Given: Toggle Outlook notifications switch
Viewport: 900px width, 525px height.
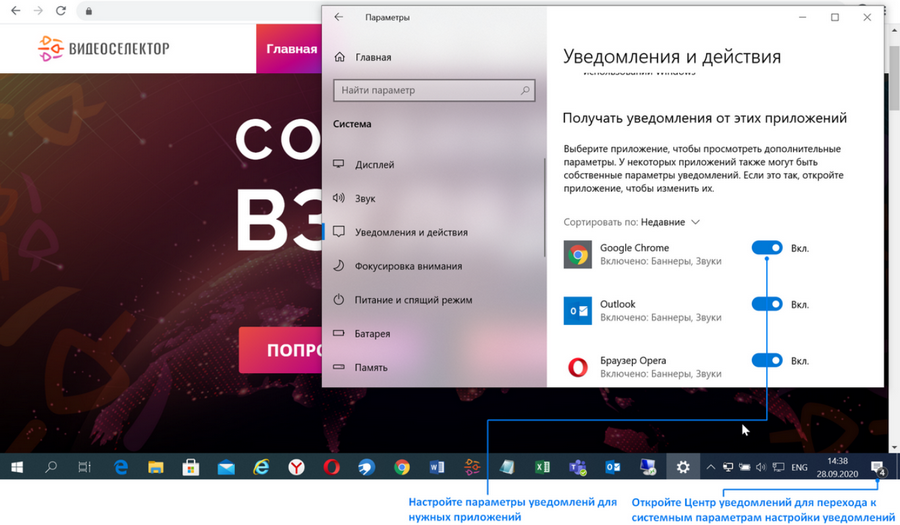Looking at the screenshot, I should [x=767, y=304].
